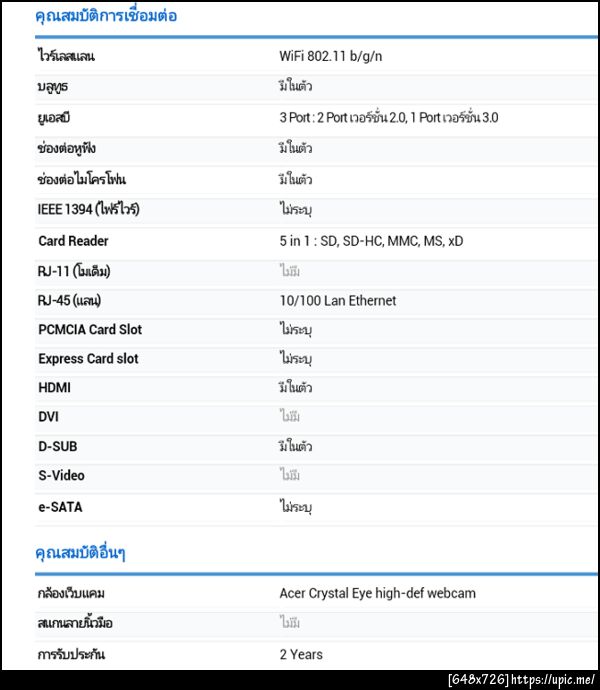Click the HDMI row label

[54, 388]
